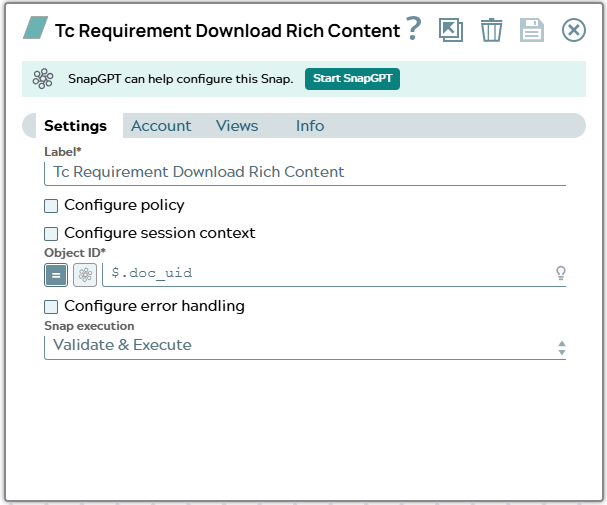The height and width of the screenshot is (505, 607).
Task: Open the Views tab
Action: (237, 126)
